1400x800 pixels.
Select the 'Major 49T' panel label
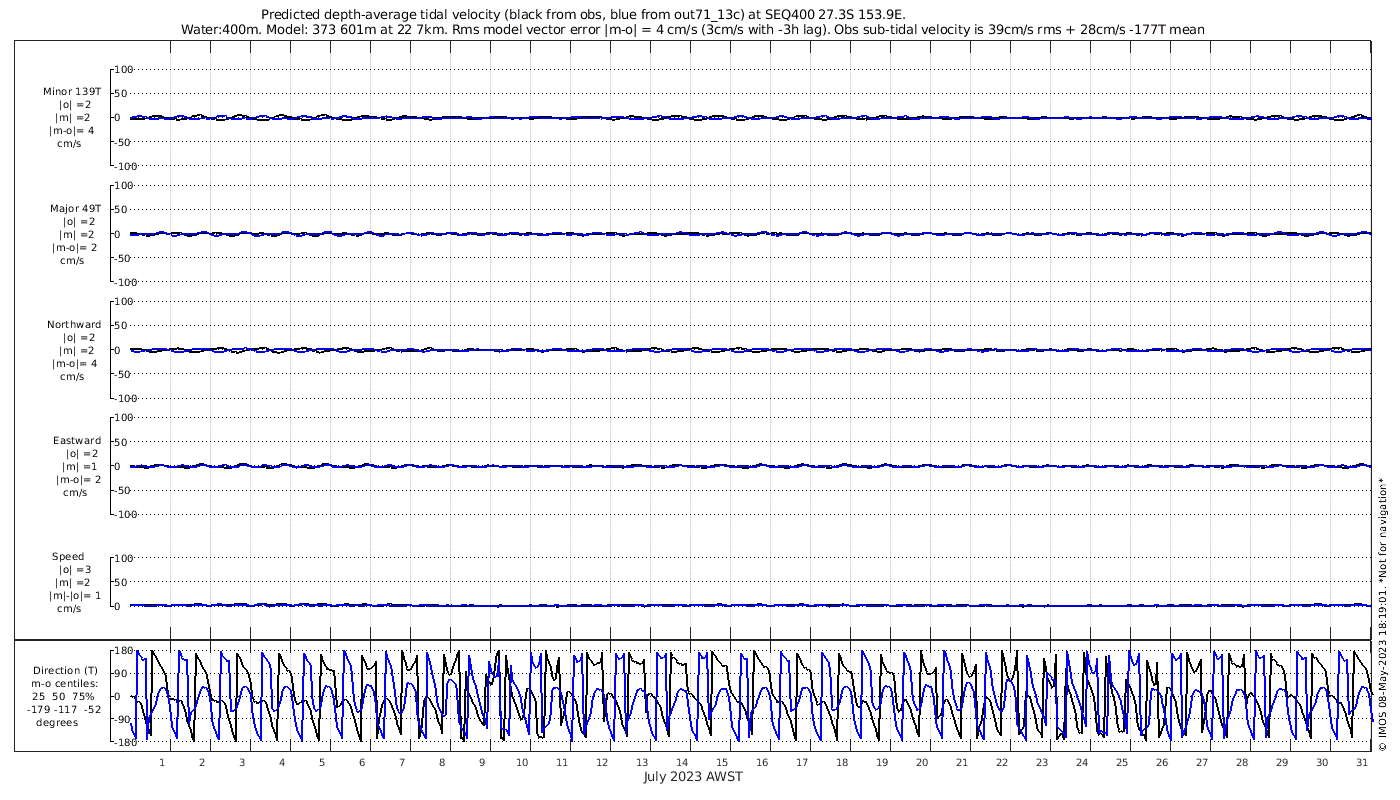[76, 209]
